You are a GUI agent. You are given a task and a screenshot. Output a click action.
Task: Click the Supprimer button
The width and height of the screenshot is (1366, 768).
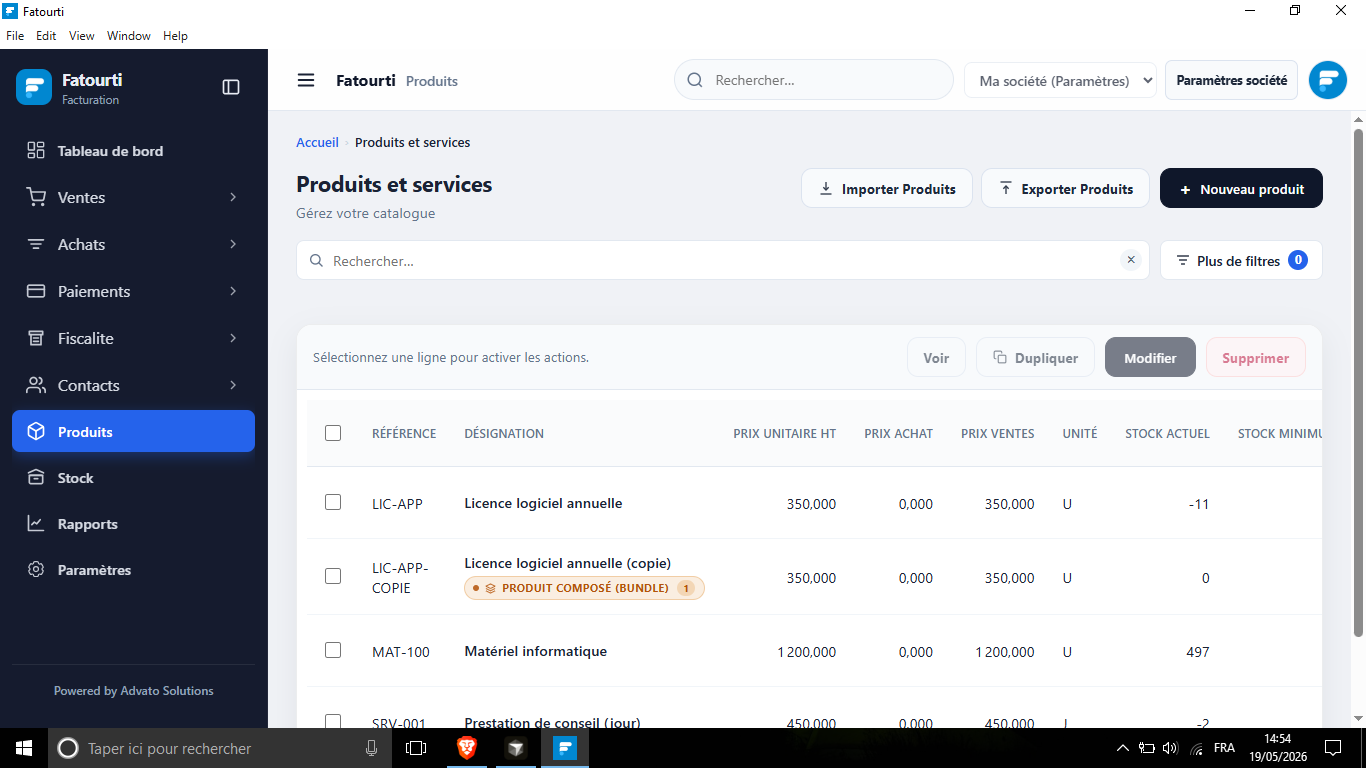point(1255,357)
